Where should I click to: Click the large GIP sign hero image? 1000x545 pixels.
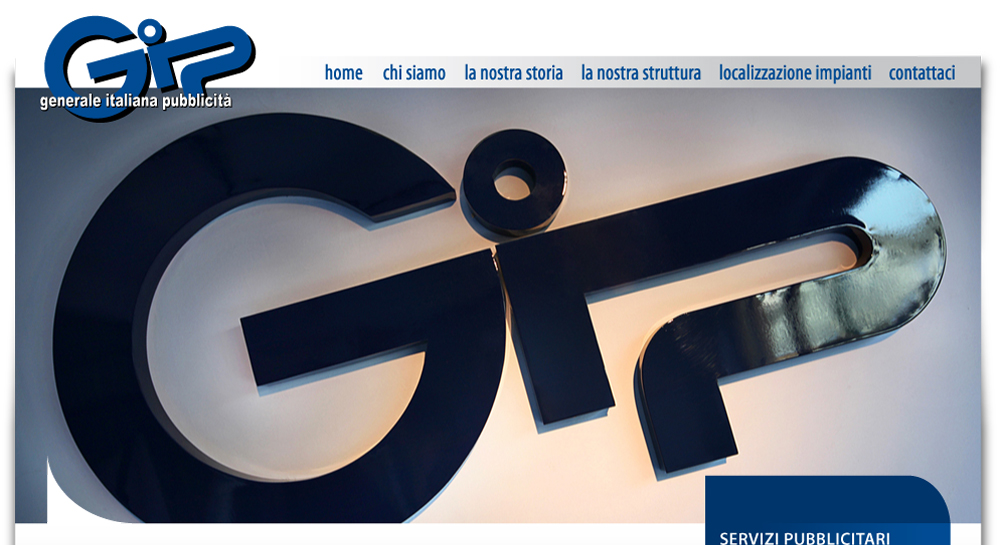497,306
